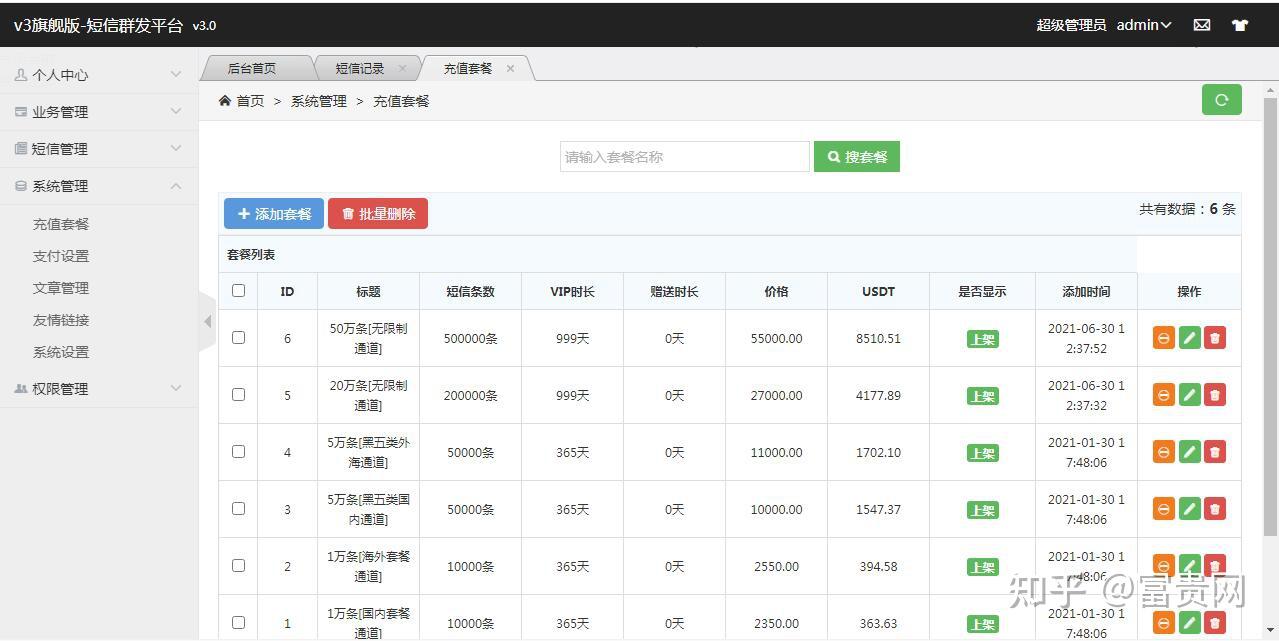Click the green refresh icon button
The image size is (1279, 641).
[x=1221, y=100]
